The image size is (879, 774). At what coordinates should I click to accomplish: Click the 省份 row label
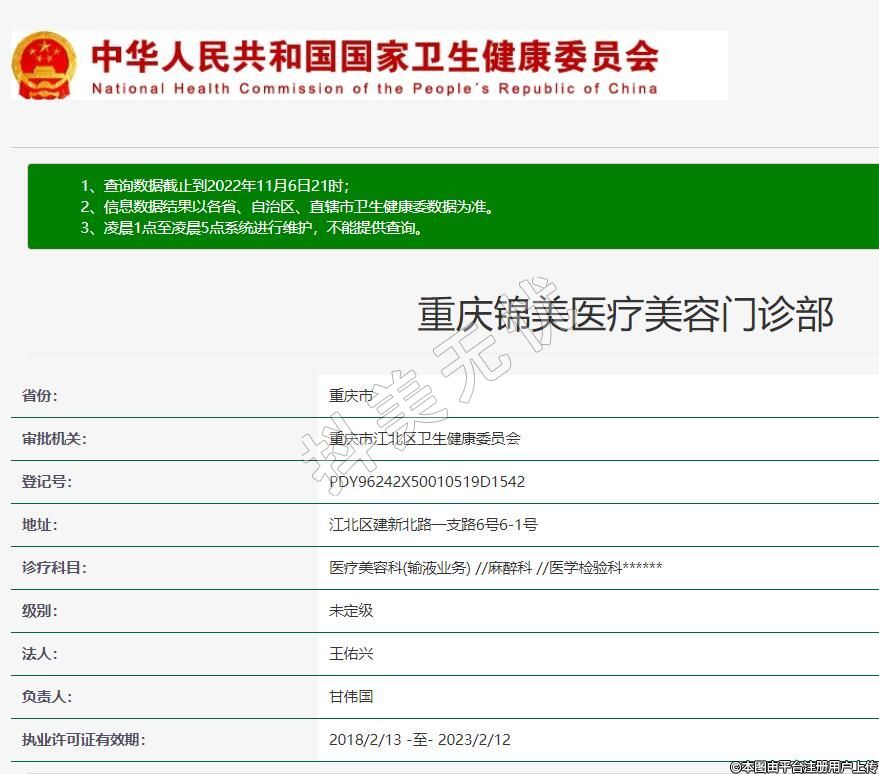[x=40, y=396]
